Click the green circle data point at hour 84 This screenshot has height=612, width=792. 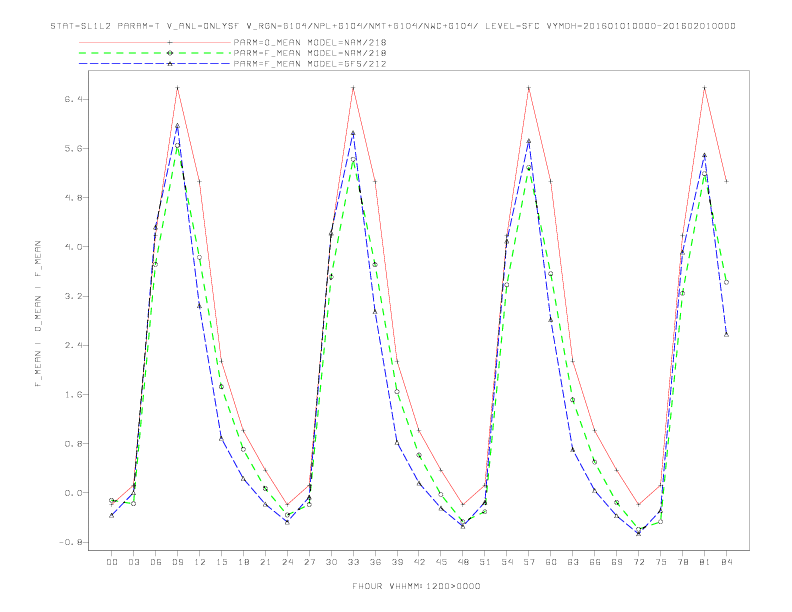(x=726, y=282)
